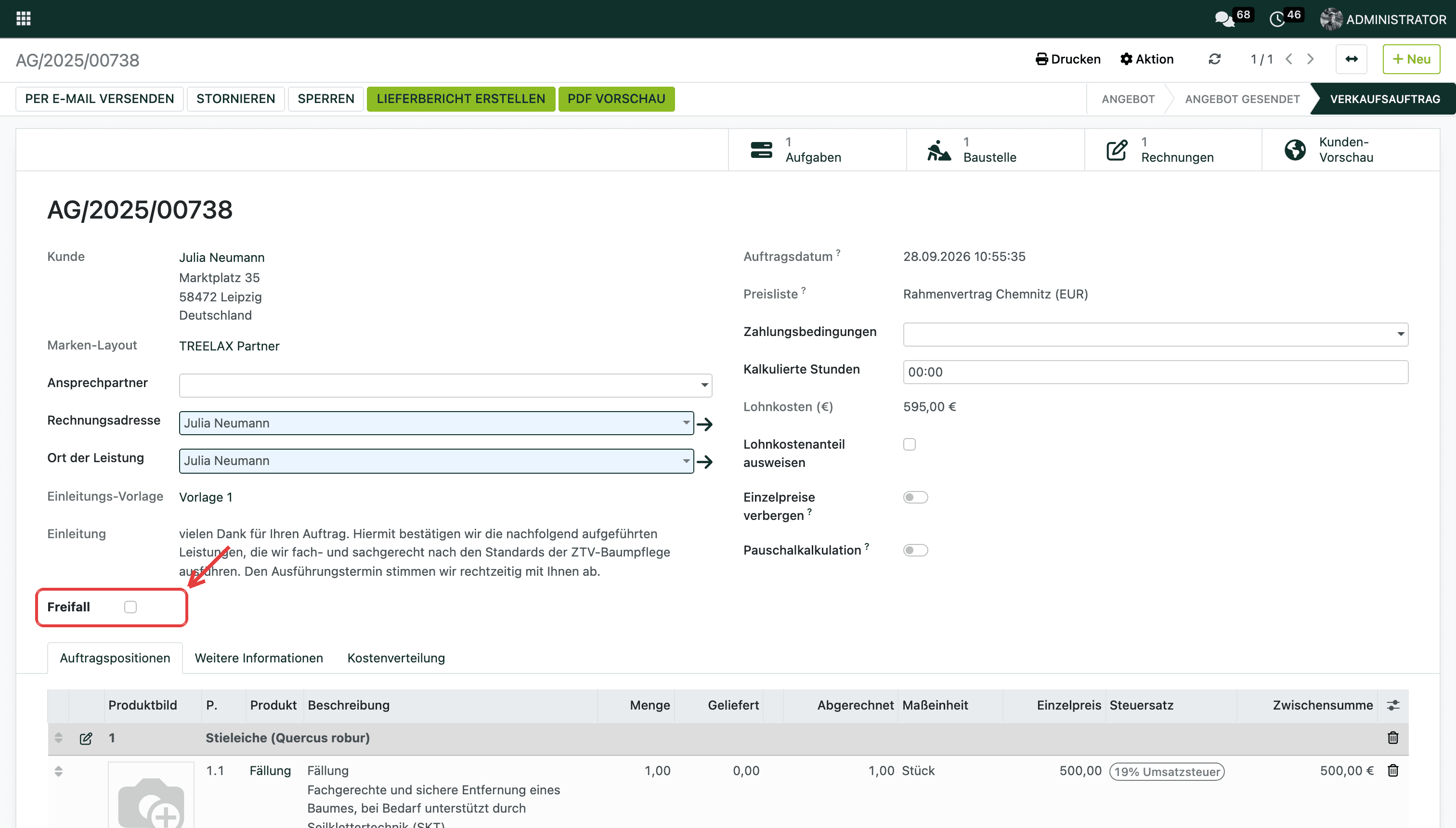Open column settings icon in table header
Image resolution: width=1456 pixels, height=828 pixels.
click(1393, 705)
